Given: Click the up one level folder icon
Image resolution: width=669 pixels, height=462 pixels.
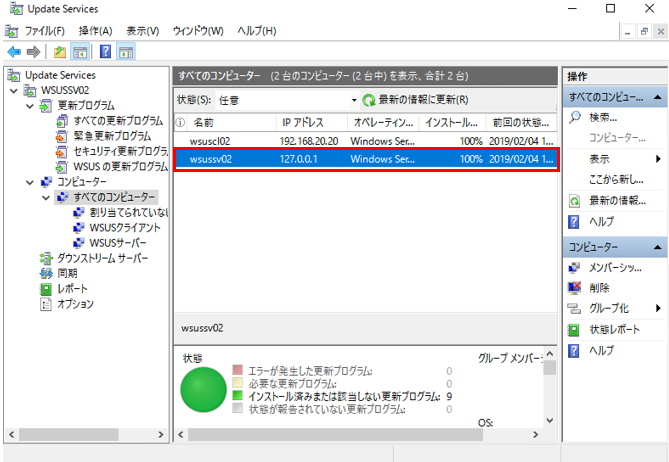Looking at the screenshot, I should click(x=60, y=51).
